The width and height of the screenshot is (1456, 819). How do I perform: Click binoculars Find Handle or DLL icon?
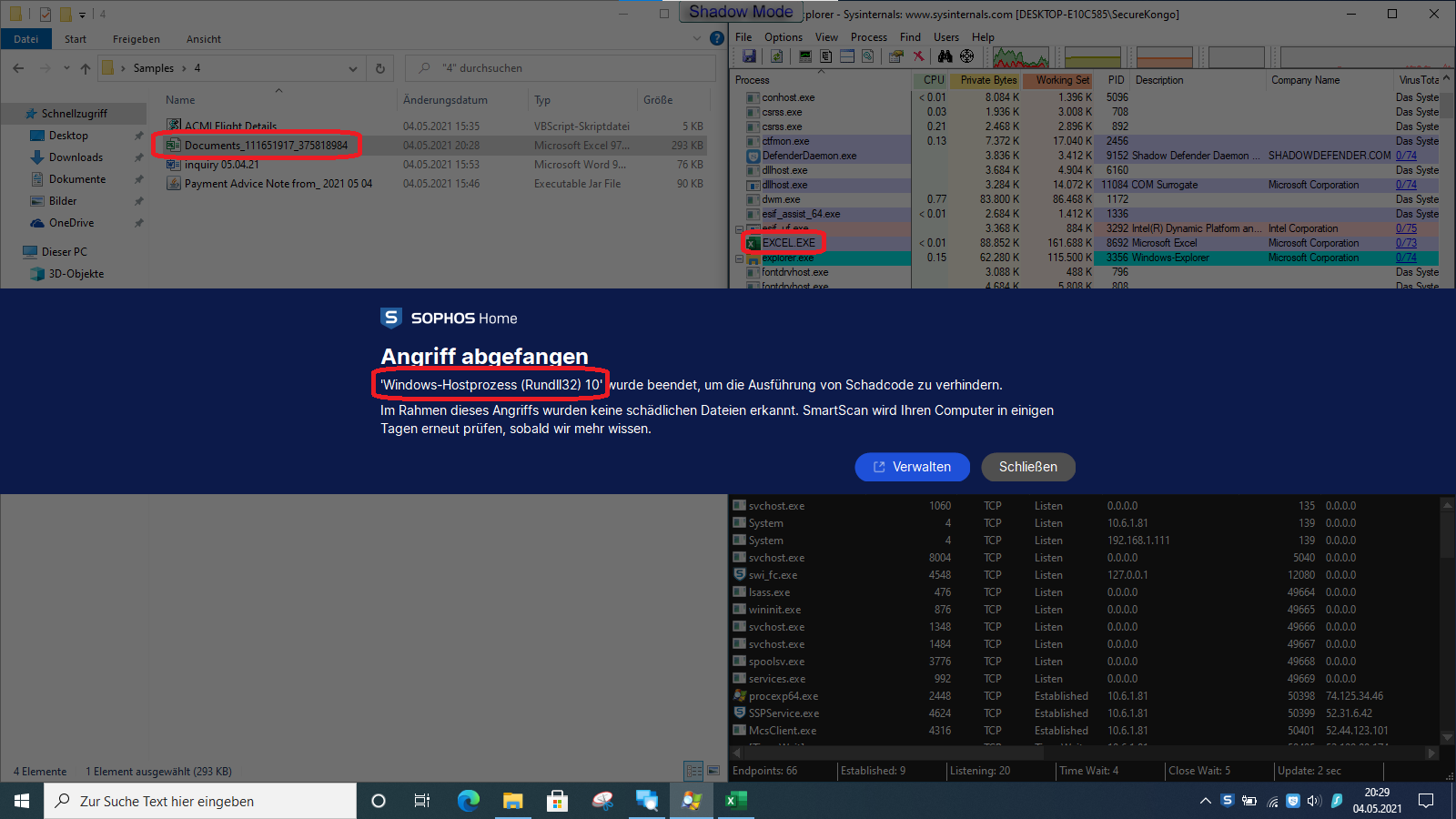pyautogui.click(x=945, y=56)
